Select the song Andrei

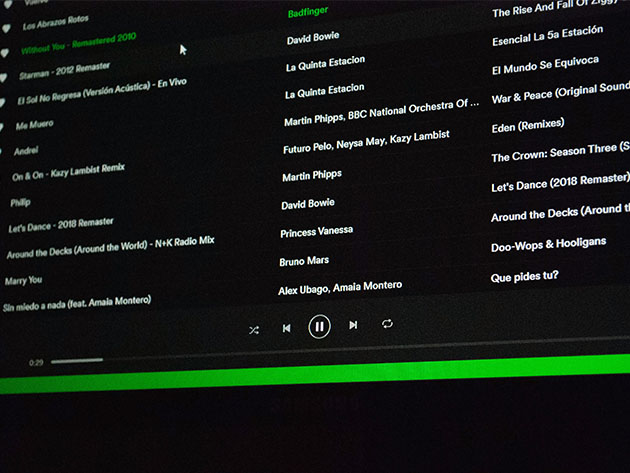[25, 151]
